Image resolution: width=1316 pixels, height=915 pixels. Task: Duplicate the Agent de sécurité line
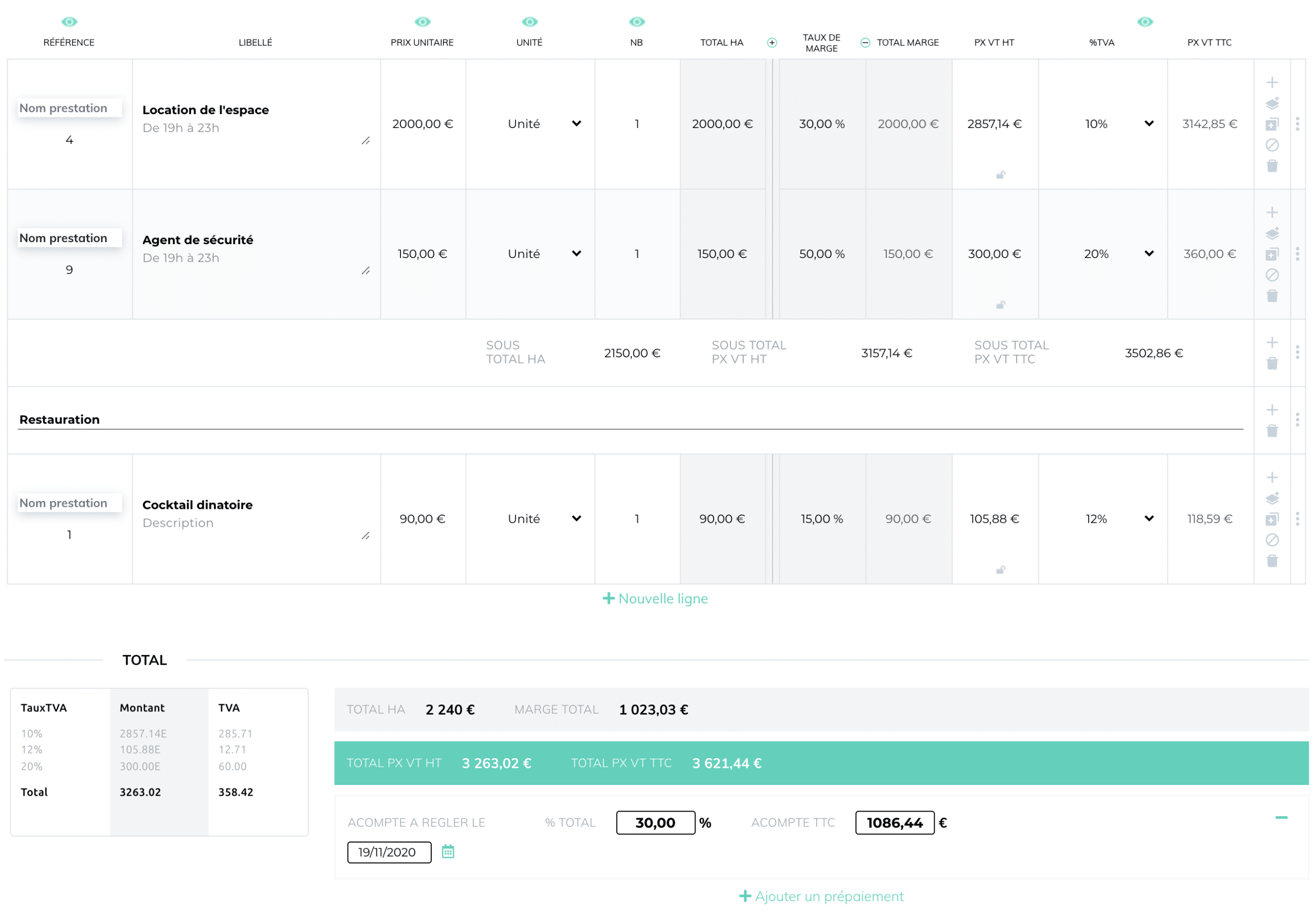tap(1272, 254)
